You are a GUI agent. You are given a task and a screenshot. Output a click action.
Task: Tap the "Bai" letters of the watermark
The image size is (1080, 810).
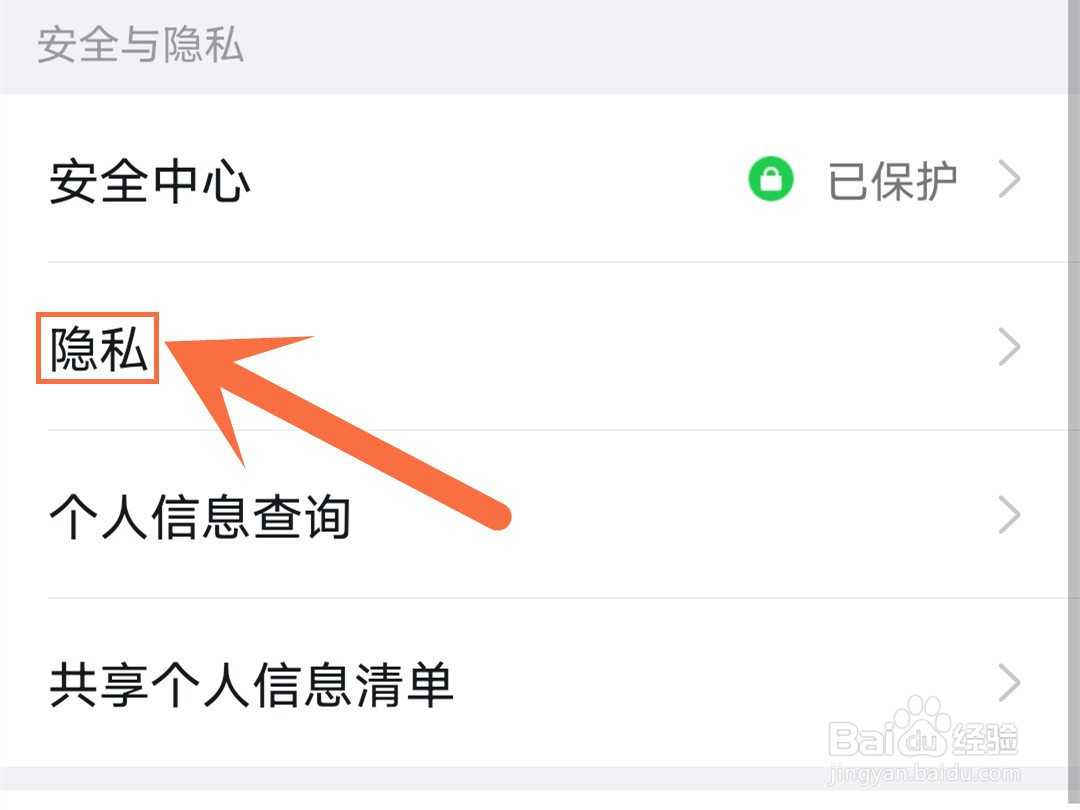coord(860,739)
